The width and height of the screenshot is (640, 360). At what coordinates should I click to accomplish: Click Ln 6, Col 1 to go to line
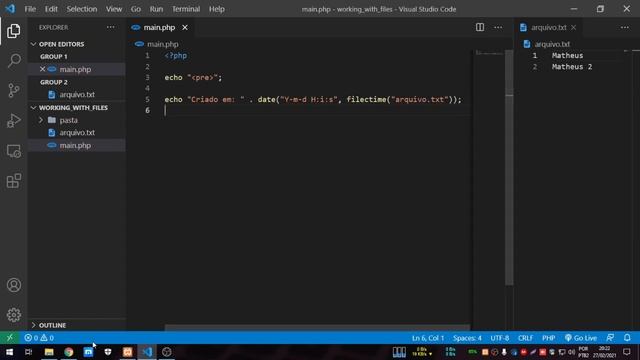pyautogui.click(x=428, y=338)
